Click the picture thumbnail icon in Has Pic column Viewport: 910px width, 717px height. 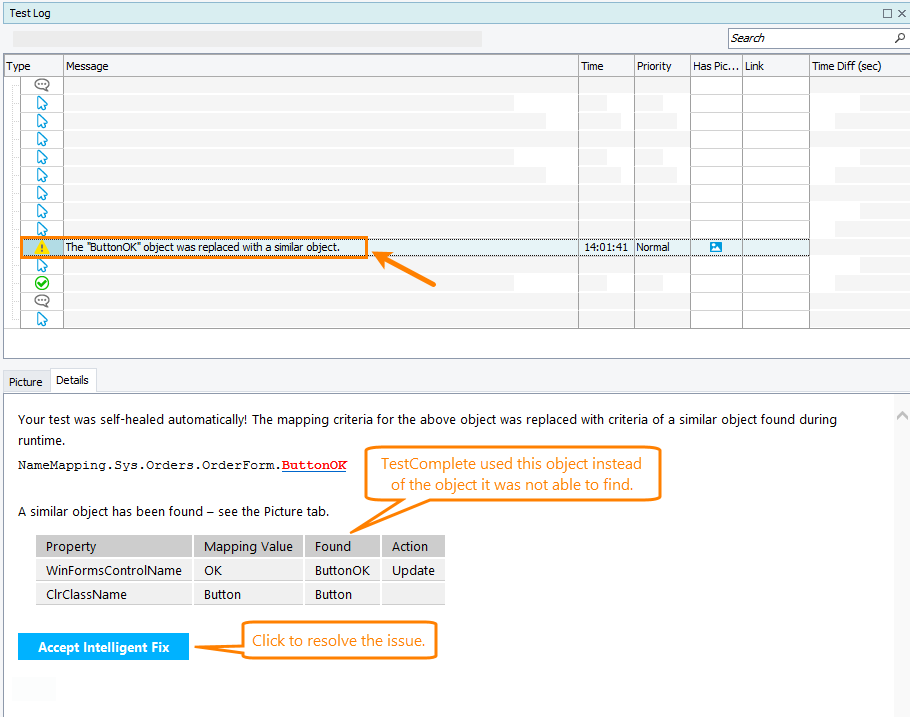pyautogui.click(x=714, y=247)
